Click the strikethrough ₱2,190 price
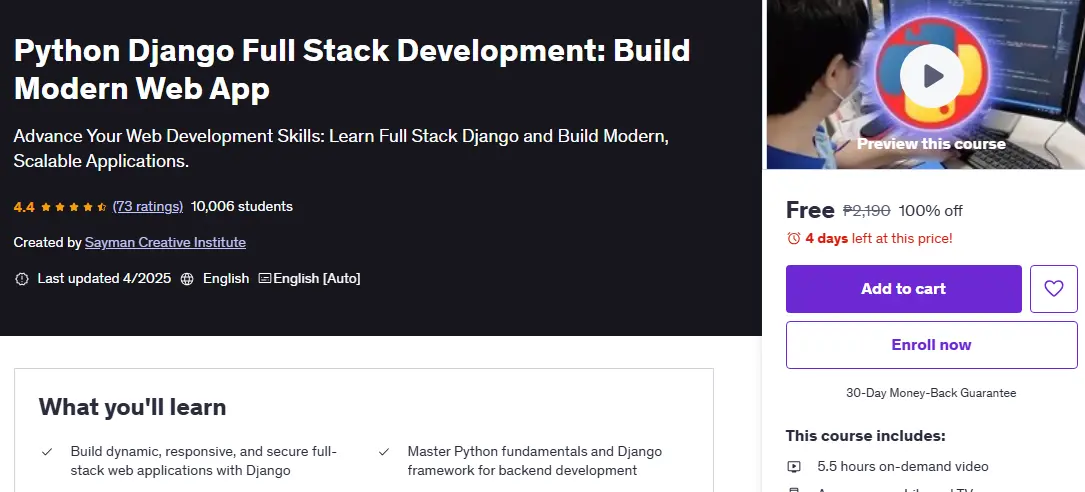Image resolution: width=1085 pixels, height=492 pixels. (866, 210)
